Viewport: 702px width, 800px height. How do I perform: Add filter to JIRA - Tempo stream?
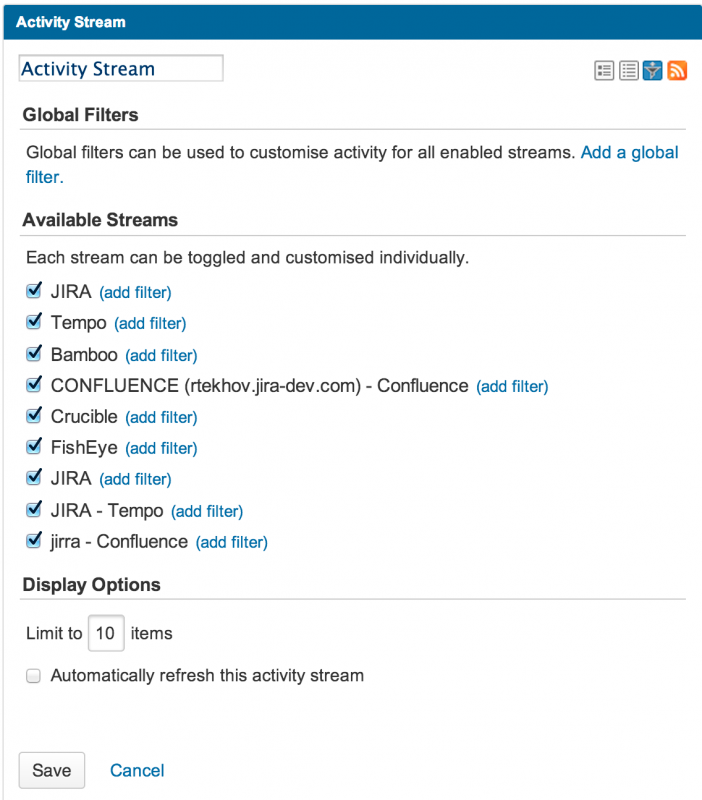click(207, 511)
